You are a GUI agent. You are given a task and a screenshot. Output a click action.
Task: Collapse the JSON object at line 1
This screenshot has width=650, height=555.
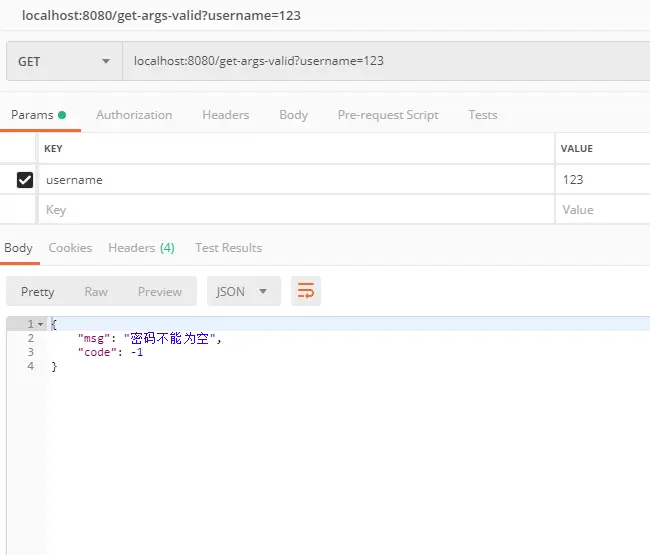[x=41, y=324]
